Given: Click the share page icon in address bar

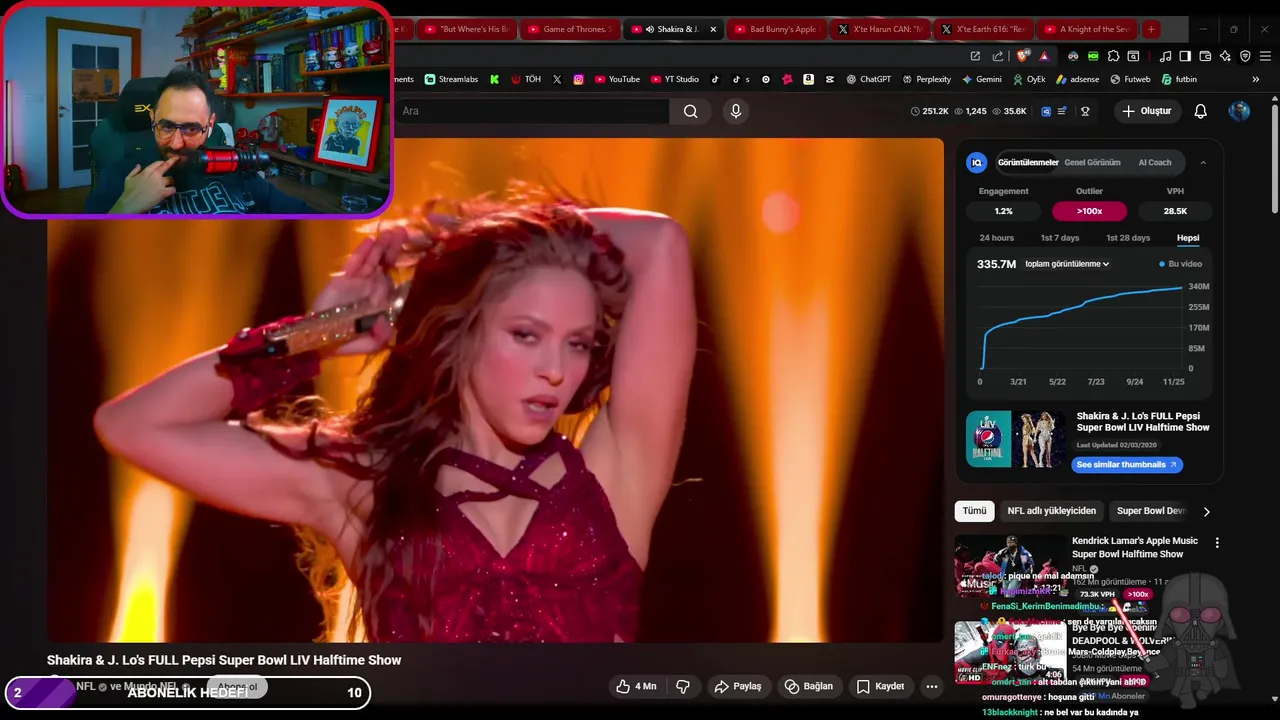Looking at the screenshot, I should pyautogui.click(x=998, y=56).
